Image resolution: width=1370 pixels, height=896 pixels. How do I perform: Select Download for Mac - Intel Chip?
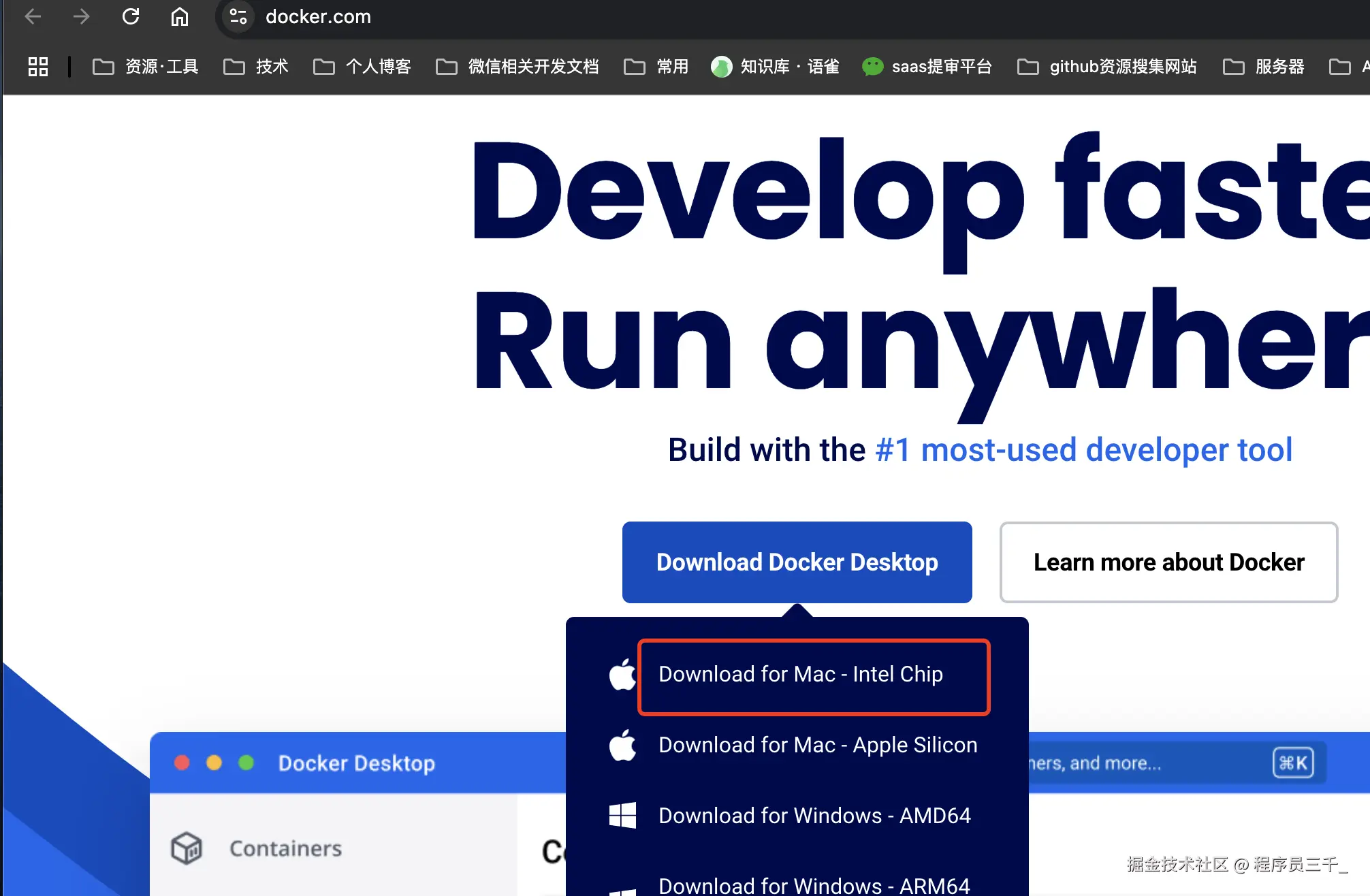point(801,674)
